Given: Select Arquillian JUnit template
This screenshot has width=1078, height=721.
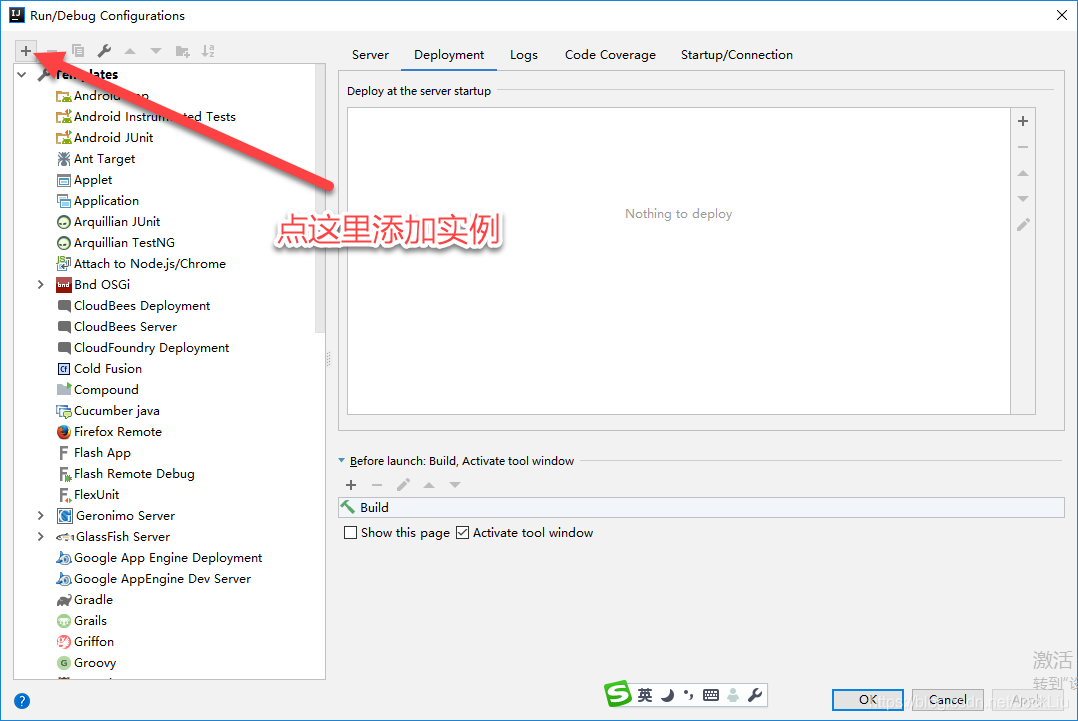Looking at the screenshot, I should click(108, 222).
